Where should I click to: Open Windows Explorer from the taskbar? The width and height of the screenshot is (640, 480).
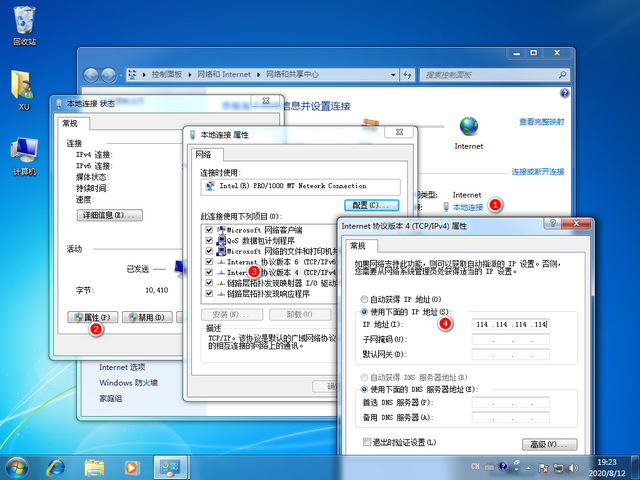coord(94,466)
